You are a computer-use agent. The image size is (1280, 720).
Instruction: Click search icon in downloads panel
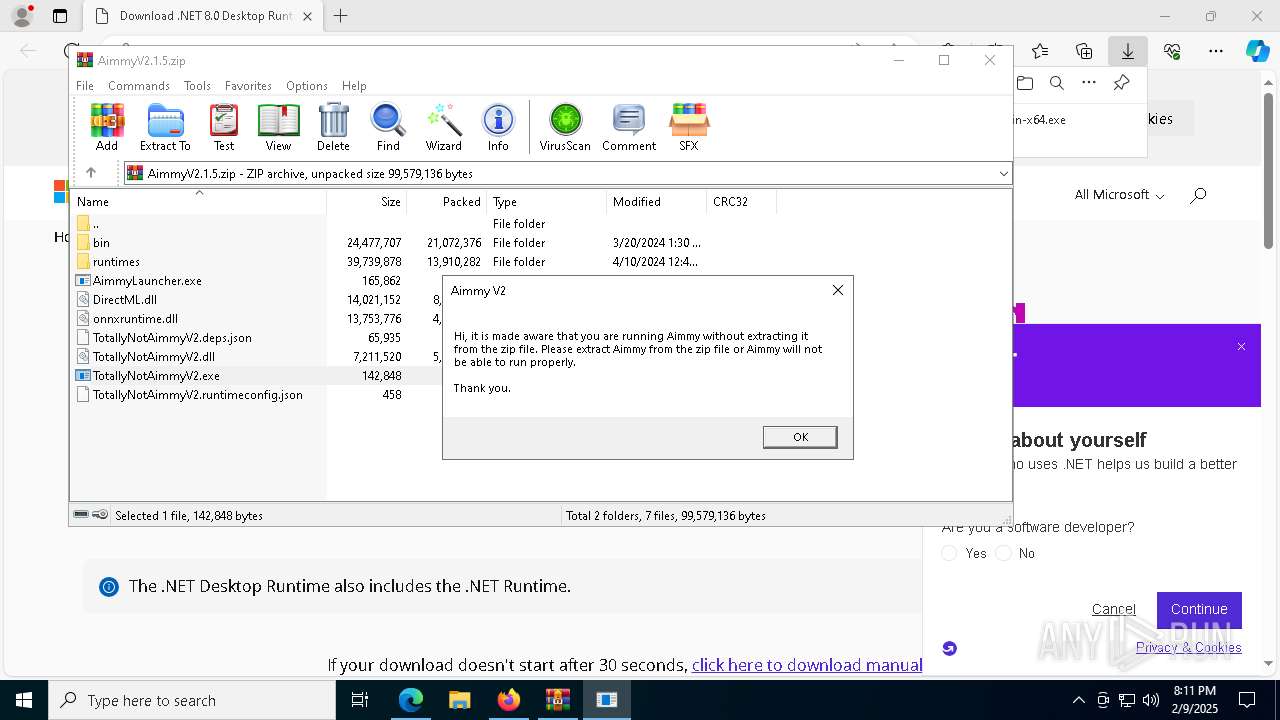coord(1057,83)
